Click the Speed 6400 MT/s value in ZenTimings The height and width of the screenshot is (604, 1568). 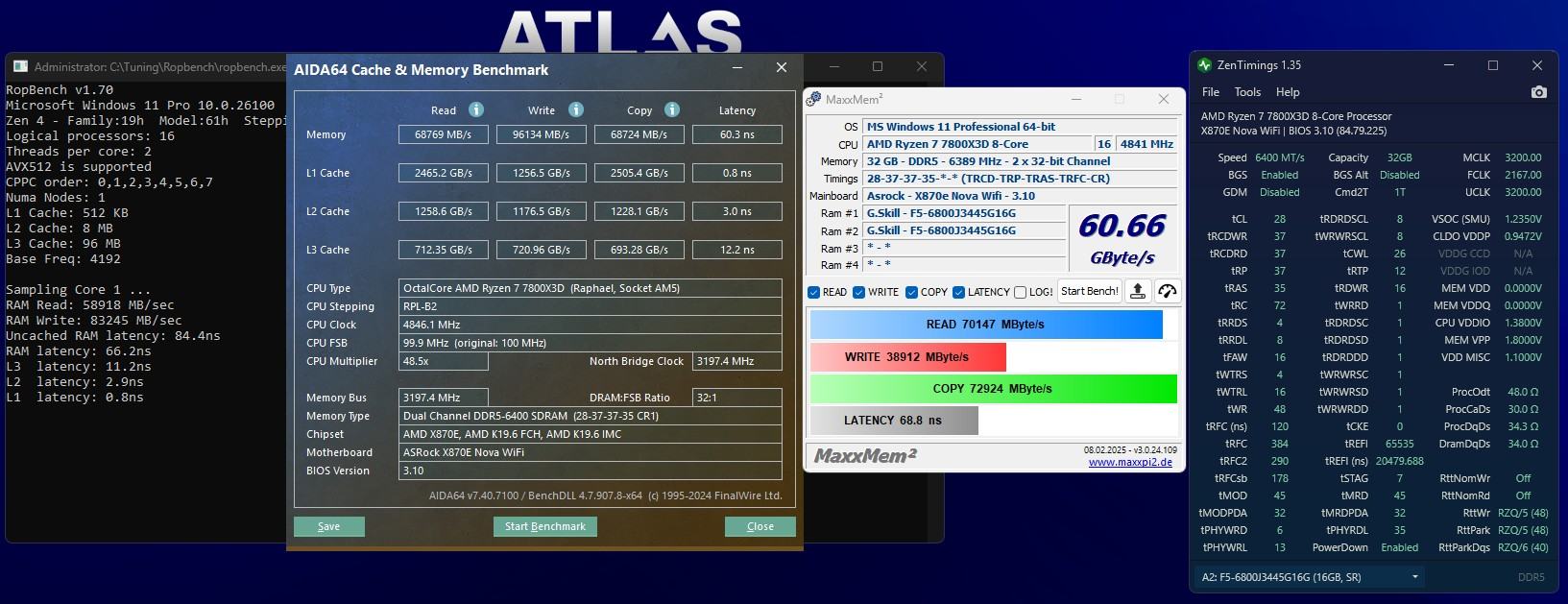coord(1280,157)
